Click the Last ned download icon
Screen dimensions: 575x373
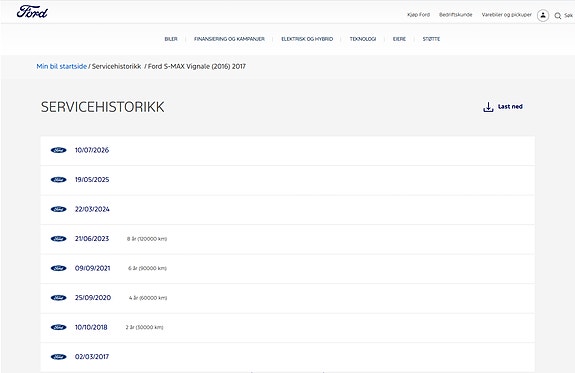click(488, 107)
